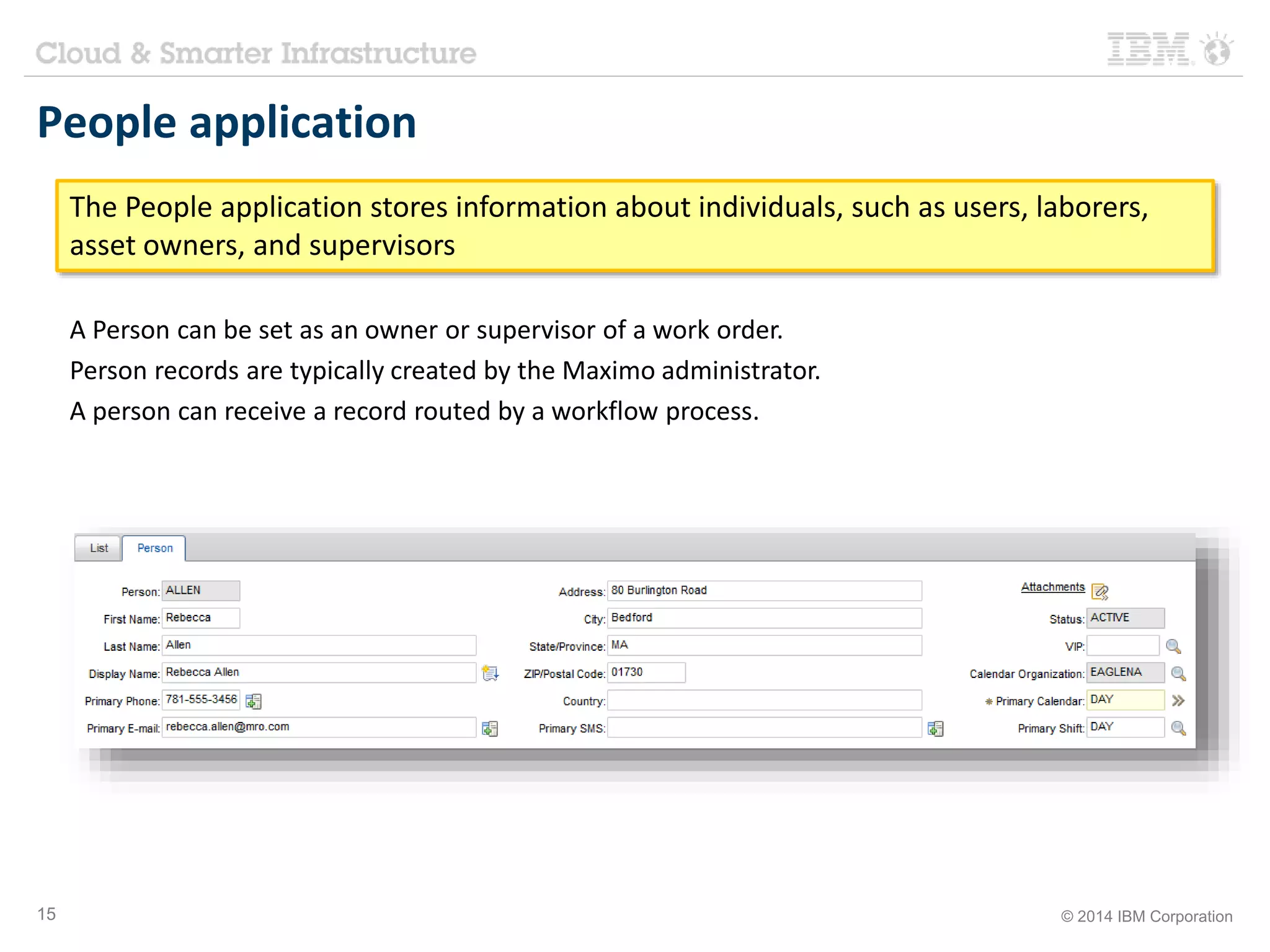Click the Primary E-mail field
The height and width of the screenshot is (952, 1270).
point(319,727)
